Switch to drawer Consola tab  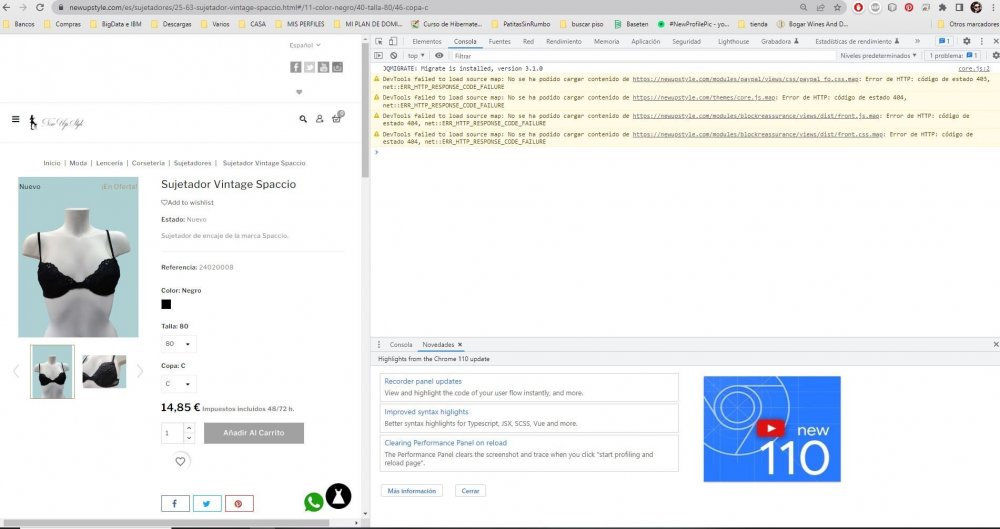point(401,345)
